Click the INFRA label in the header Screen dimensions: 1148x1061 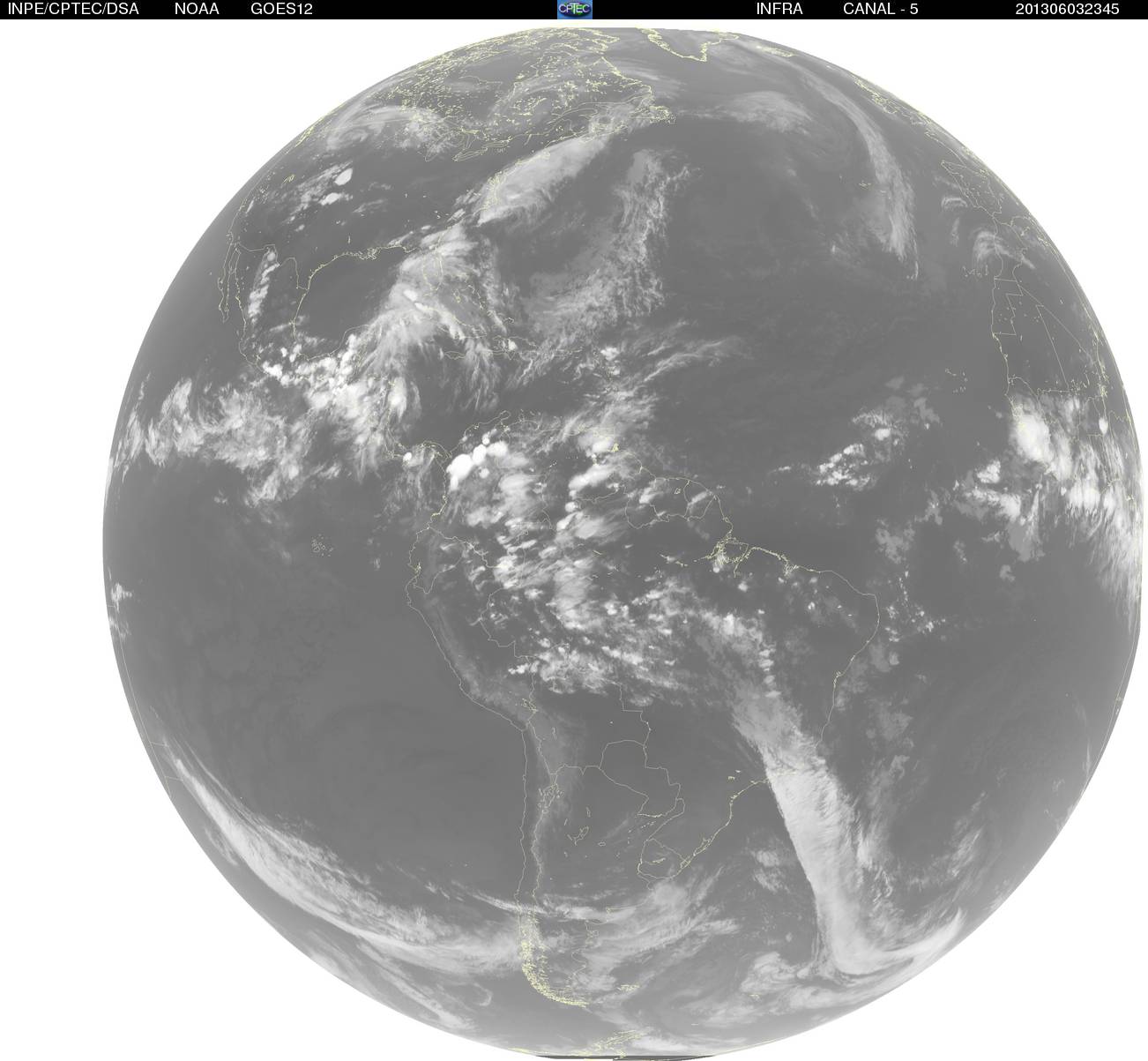click(x=779, y=9)
